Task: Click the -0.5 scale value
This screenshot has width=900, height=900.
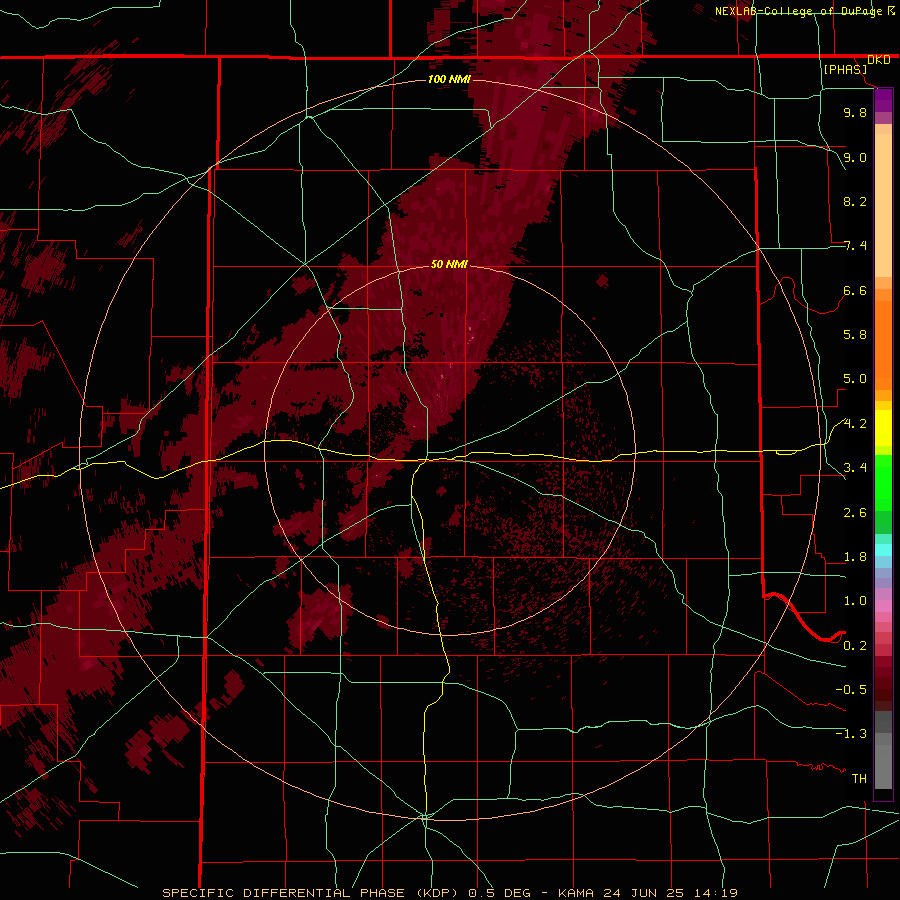Action: 851,690
